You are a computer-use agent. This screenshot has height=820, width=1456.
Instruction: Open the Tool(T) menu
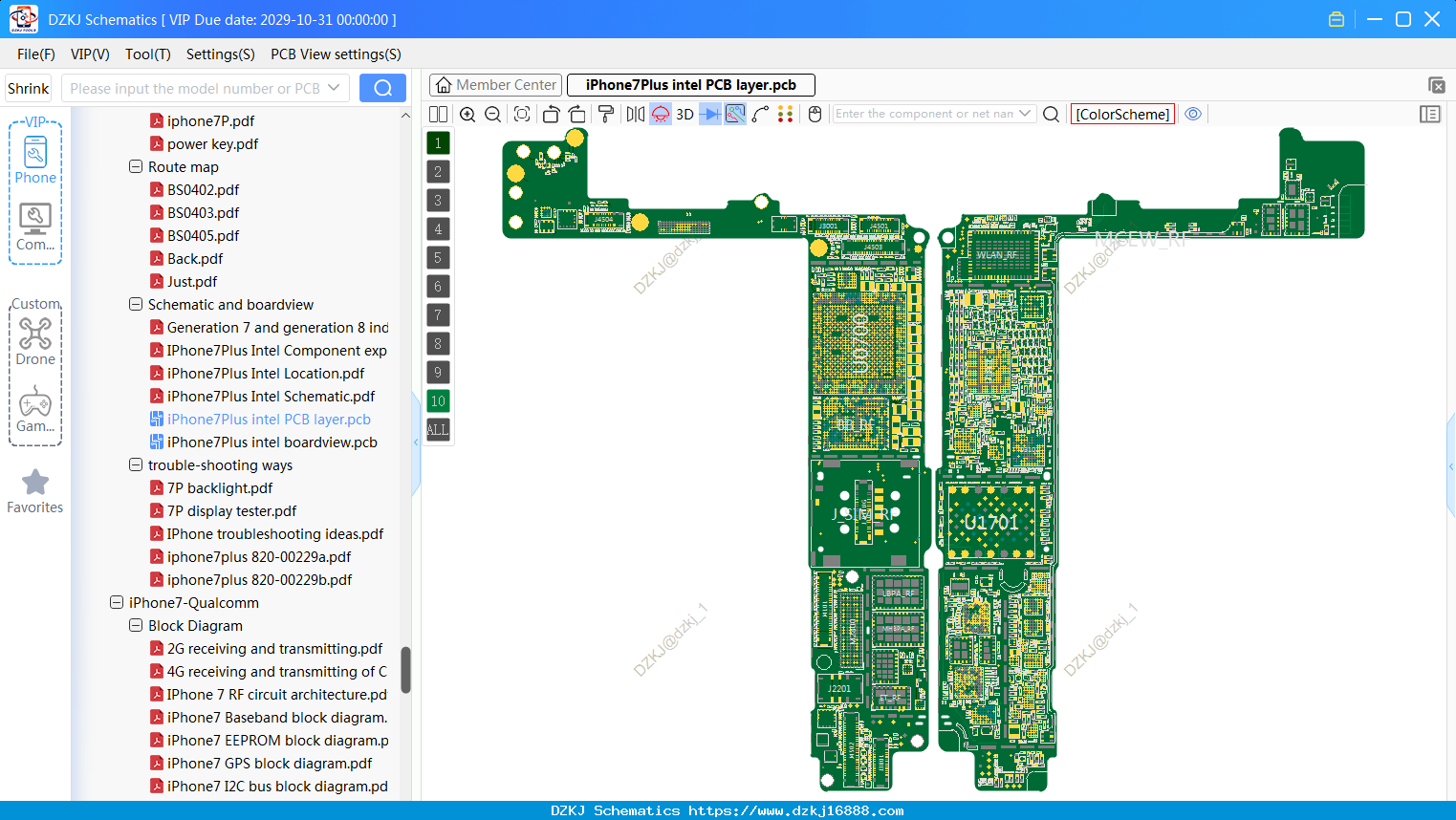click(148, 54)
